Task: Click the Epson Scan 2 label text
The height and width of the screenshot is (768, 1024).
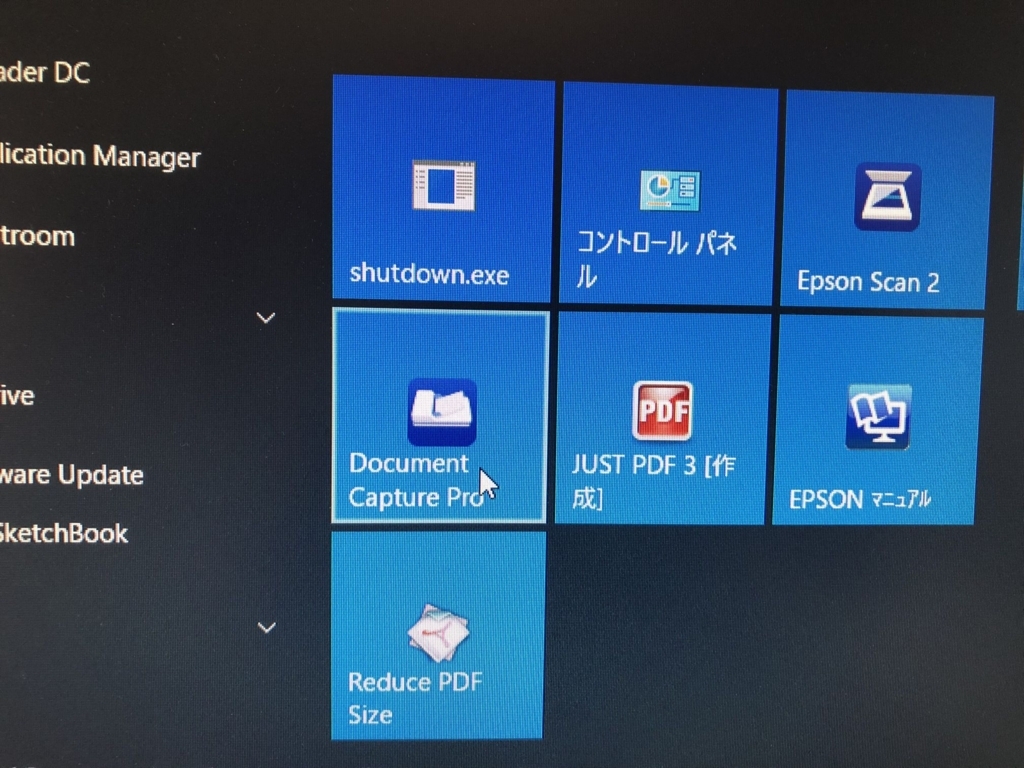Action: (868, 282)
